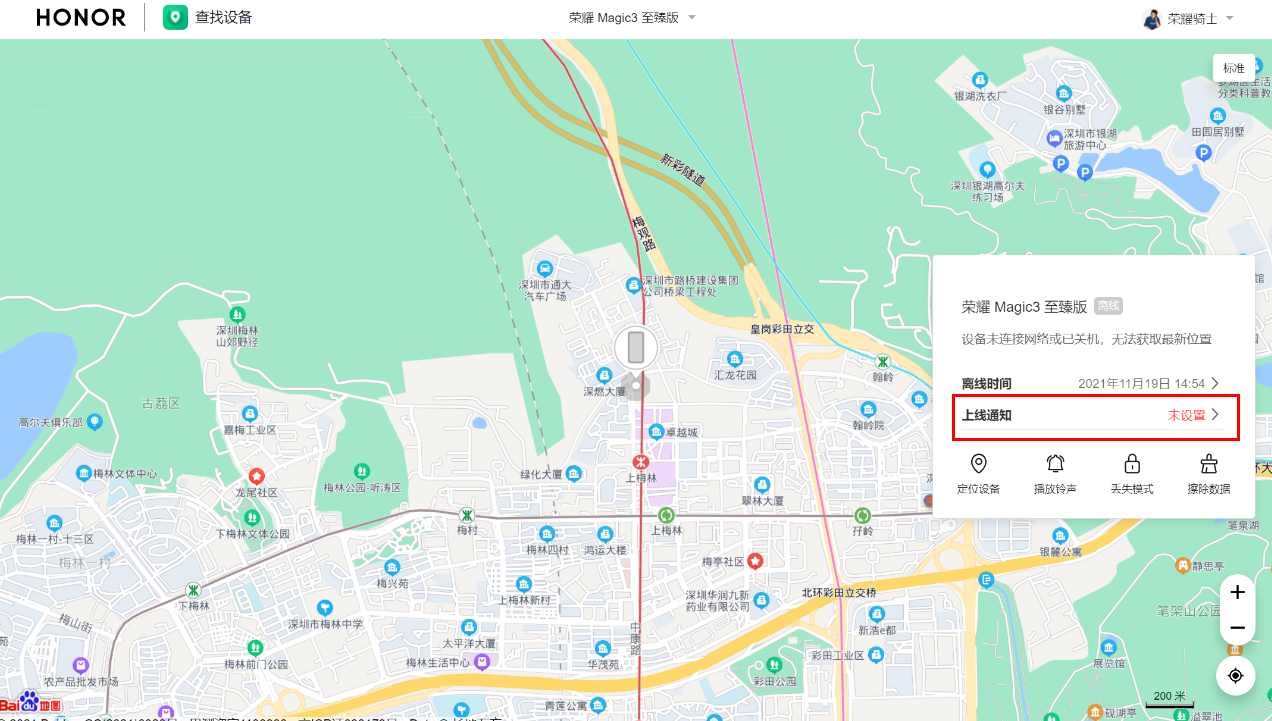The height and width of the screenshot is (721, 1272).
Task: Click the 荣耀骑士 user avatar
Action: click(x=1152, y=18)
